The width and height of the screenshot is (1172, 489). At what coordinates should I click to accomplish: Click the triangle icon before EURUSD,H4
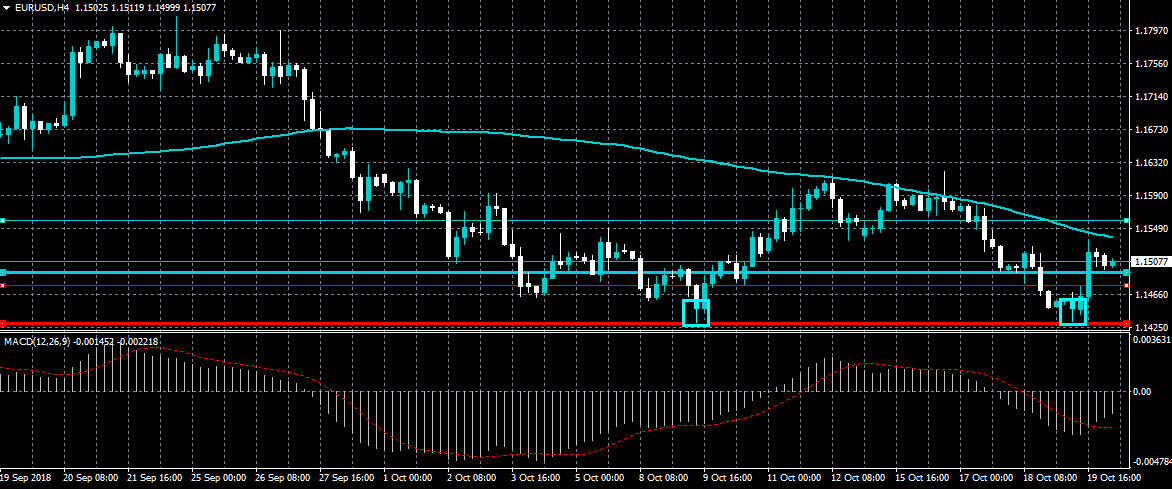pos(7,6)
